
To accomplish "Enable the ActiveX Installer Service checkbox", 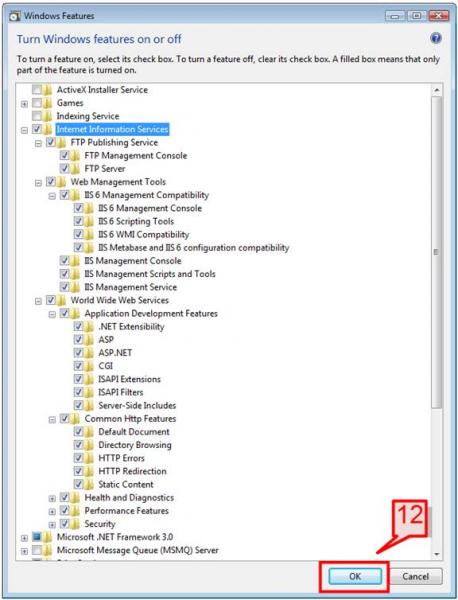I will click(37, 90).
